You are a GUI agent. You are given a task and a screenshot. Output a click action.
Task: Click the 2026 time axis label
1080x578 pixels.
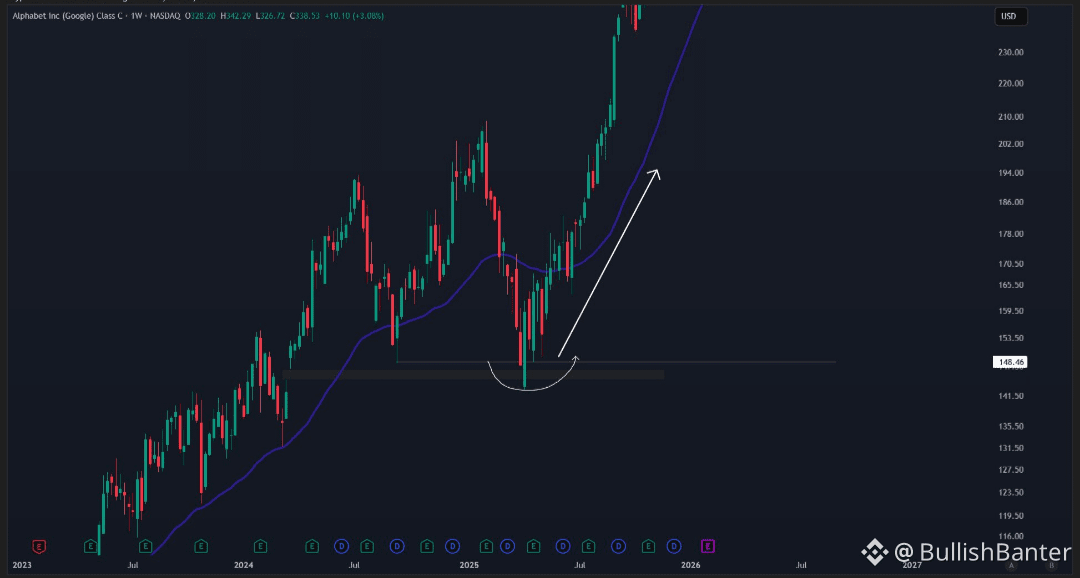tap(690, 566)
